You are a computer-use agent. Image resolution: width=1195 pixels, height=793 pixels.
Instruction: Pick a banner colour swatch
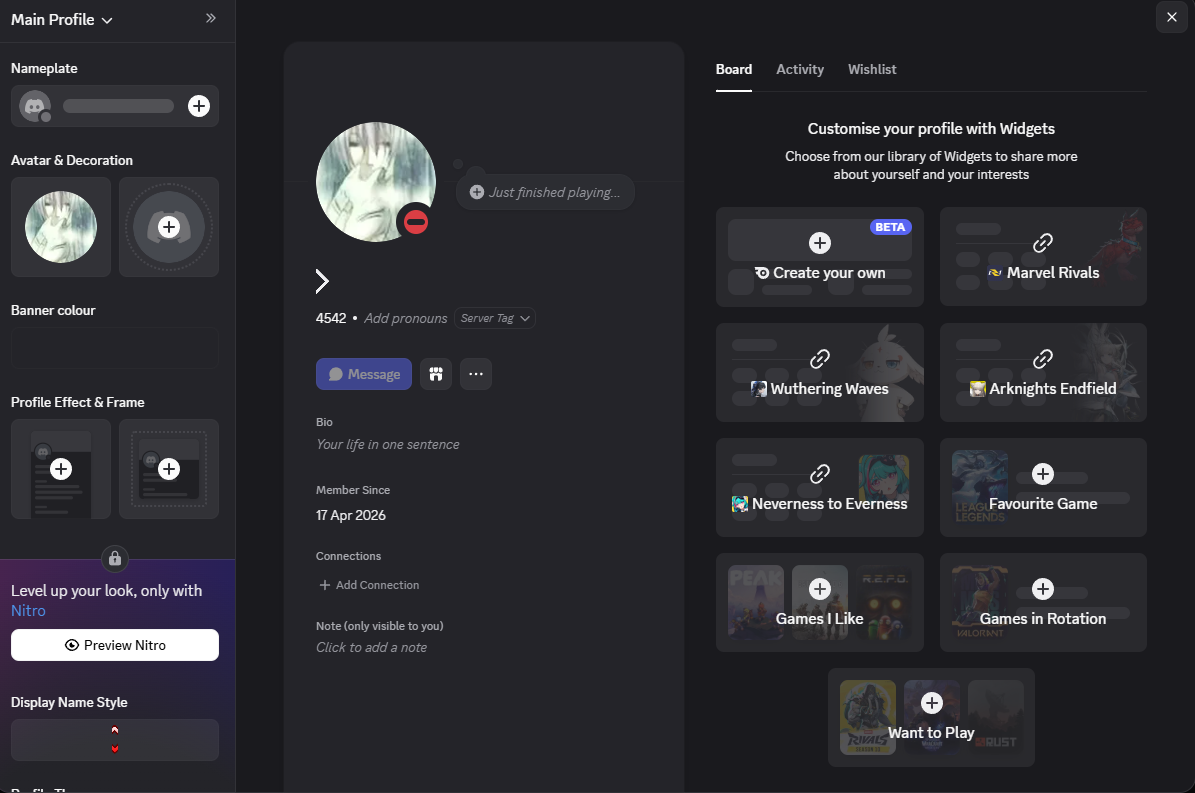[x=114, y=348]
